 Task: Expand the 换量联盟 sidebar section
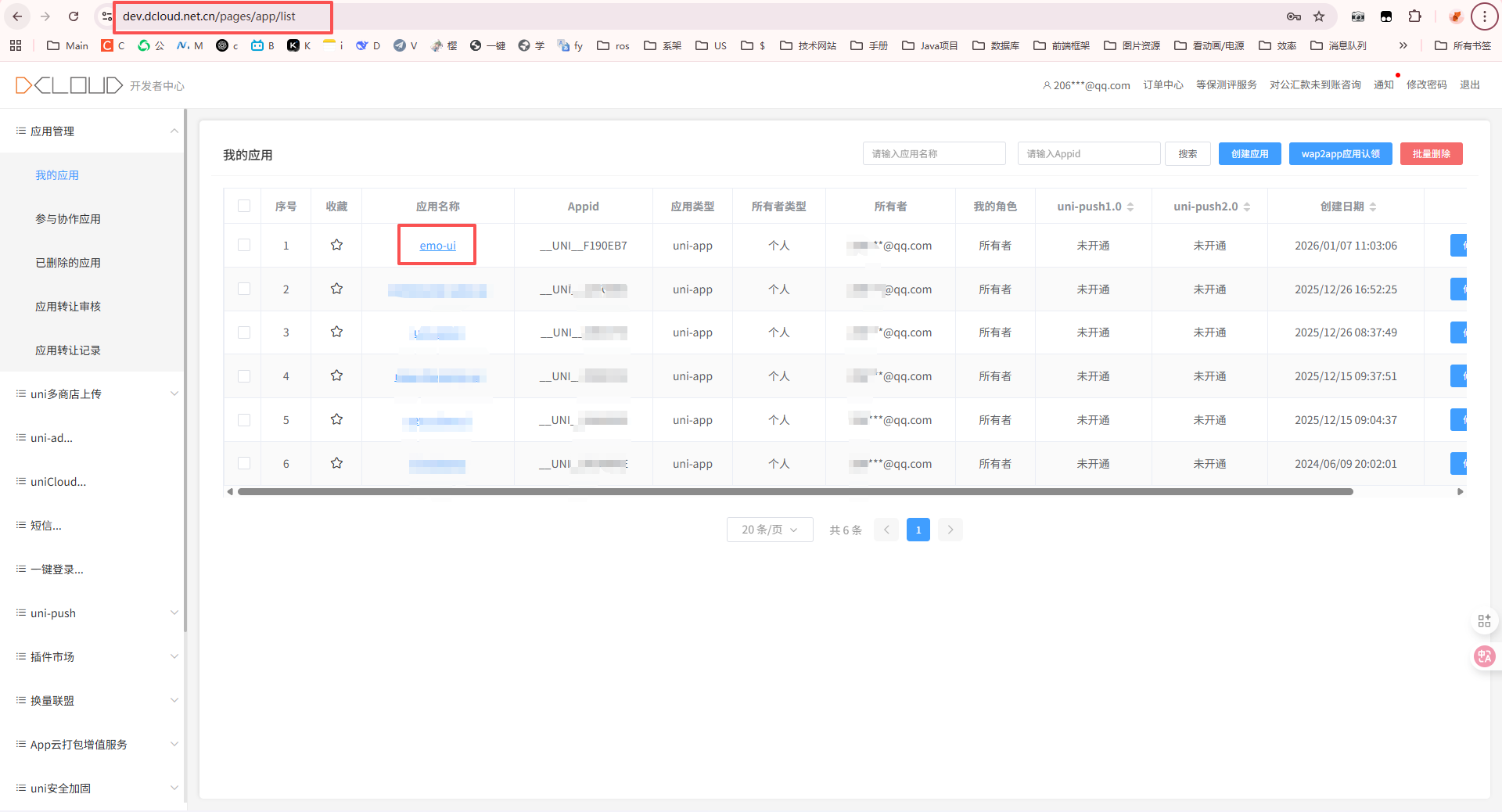(x=174, y=700)
